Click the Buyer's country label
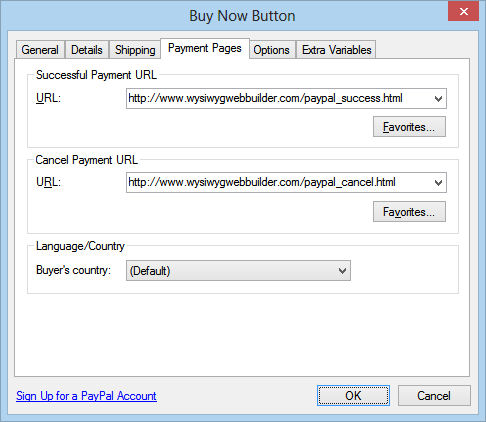The width and height of the screenshot is (486, 422). pos(73,270)
